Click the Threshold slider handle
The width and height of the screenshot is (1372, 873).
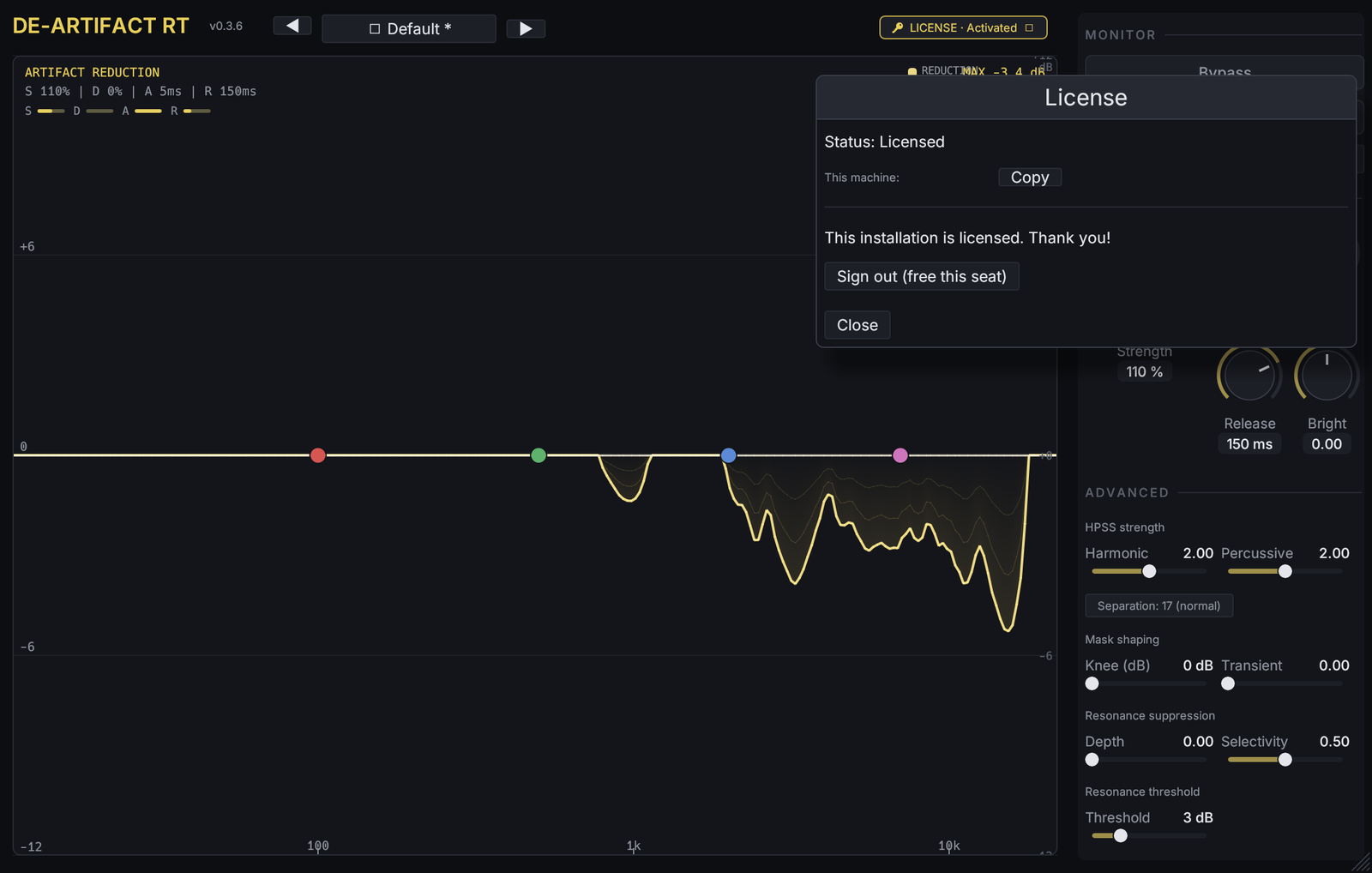1121,836
